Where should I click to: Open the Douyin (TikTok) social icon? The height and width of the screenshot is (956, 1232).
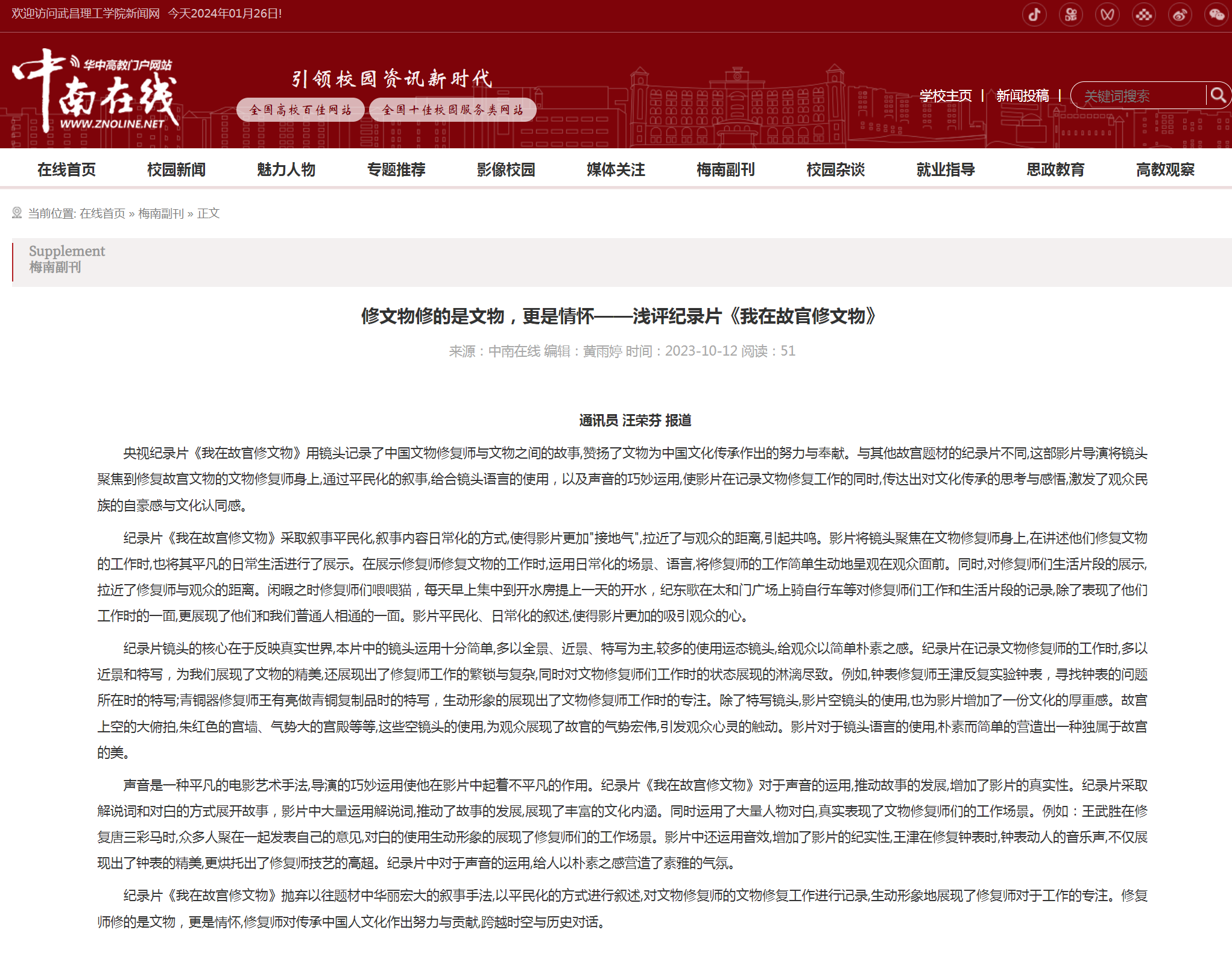tap(1034, 14)
